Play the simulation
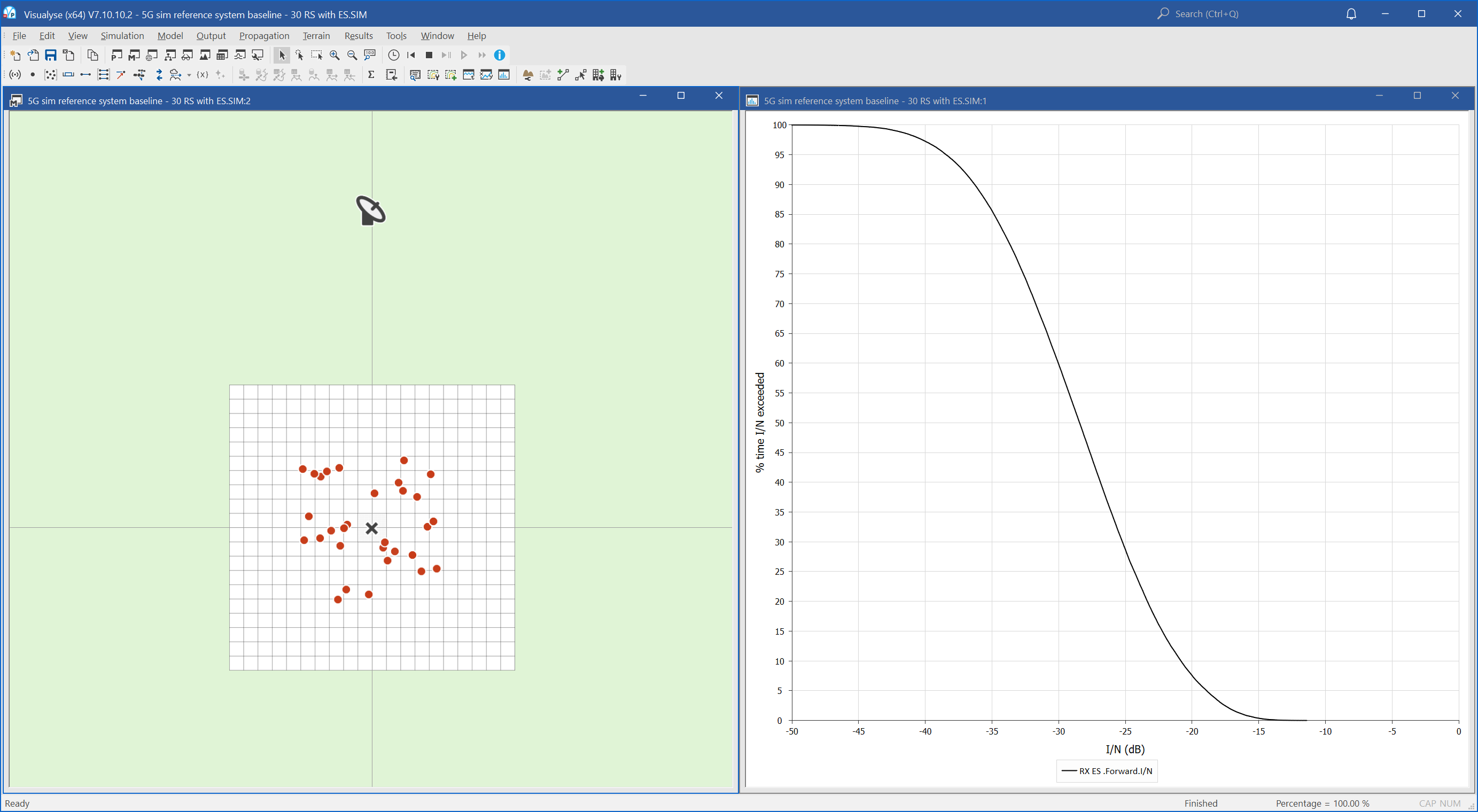The height and width of the screenshot is (812, 1478). pos(464,55)
